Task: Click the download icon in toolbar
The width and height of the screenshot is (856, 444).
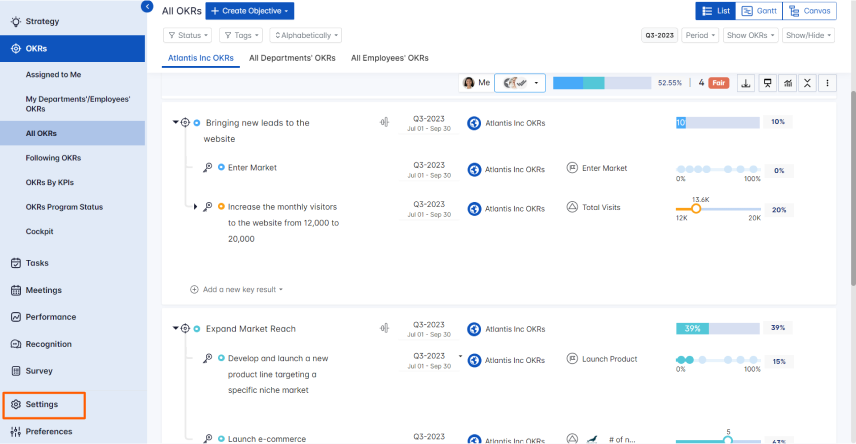Action: tap(746, 83)
